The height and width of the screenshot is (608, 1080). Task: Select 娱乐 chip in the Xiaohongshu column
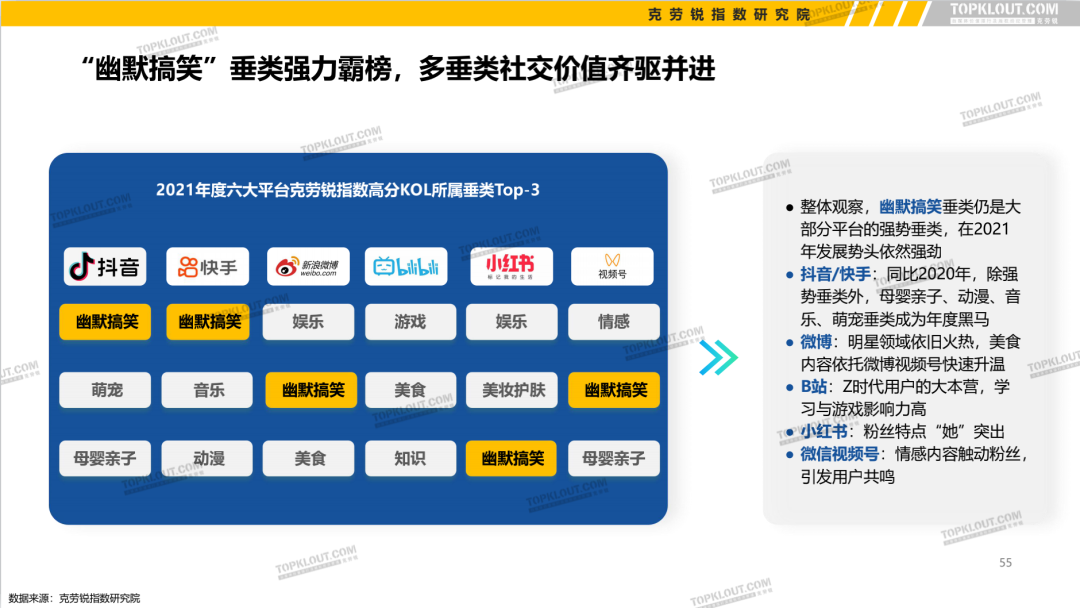pyautogui.click(x=511, y=322)
